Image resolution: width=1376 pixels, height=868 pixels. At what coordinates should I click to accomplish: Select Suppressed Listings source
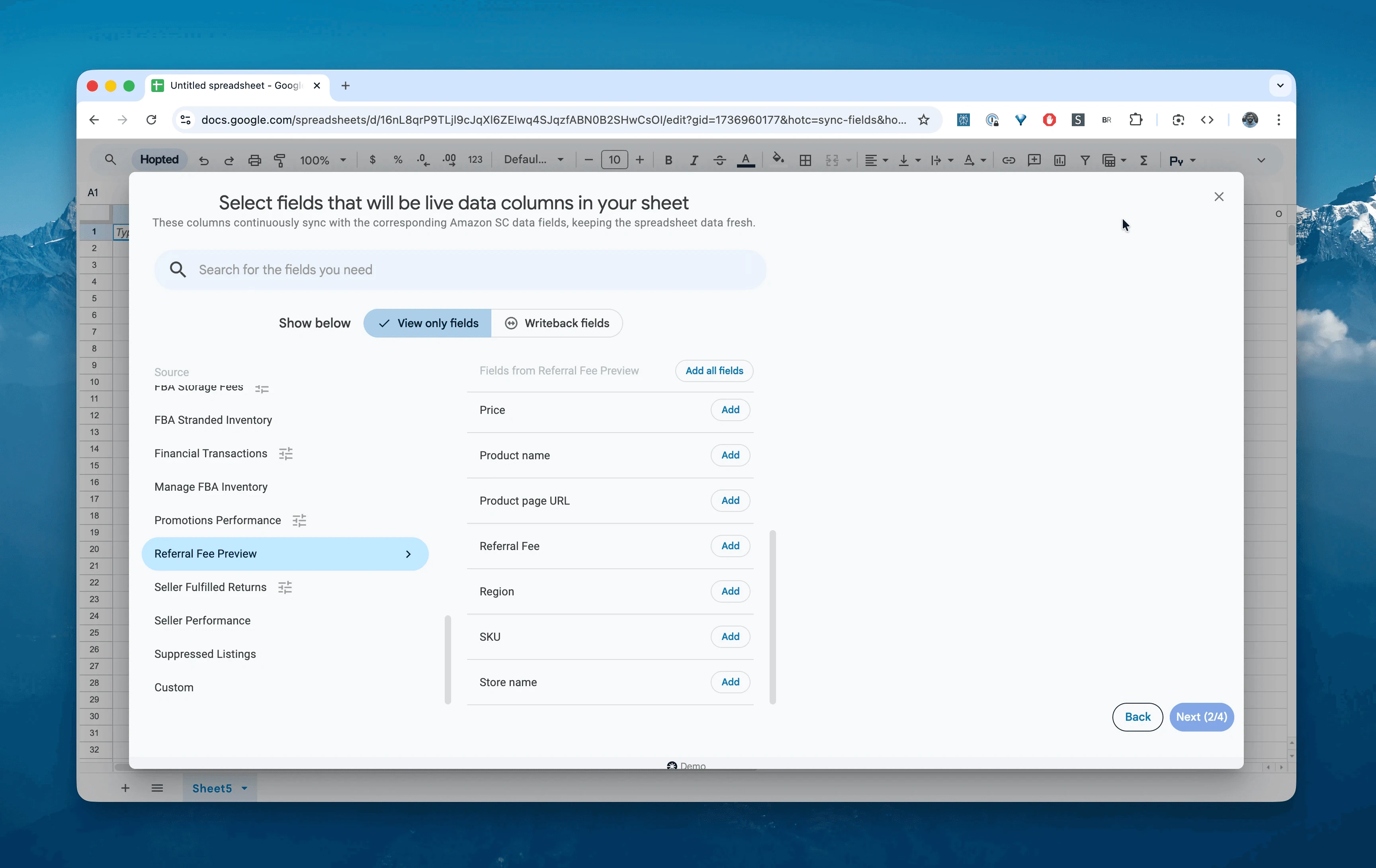click(x=205, y=654)
